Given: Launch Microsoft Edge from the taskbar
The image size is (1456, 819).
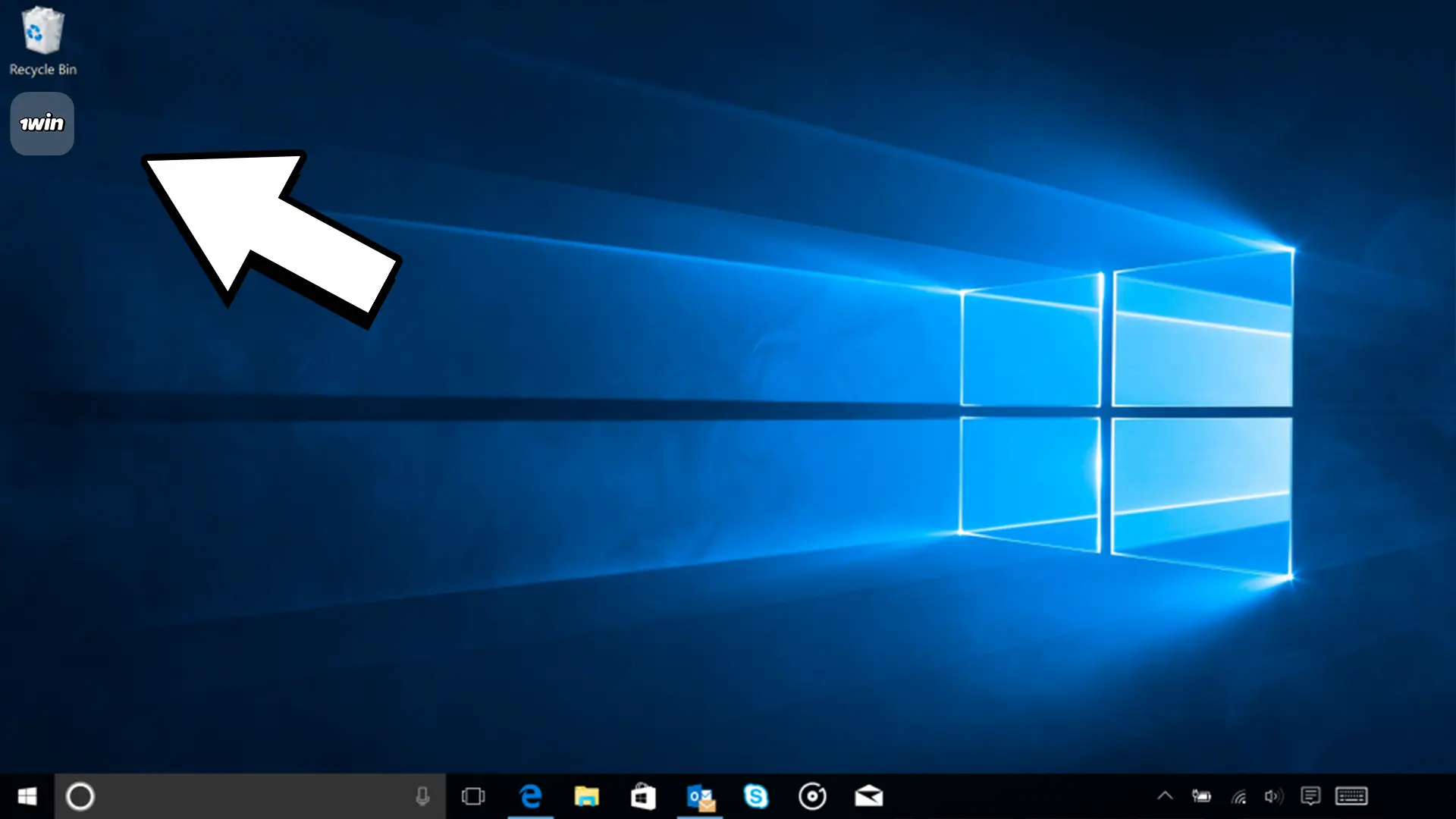Looking at the screenshot, I should click(x=531, y=796).
